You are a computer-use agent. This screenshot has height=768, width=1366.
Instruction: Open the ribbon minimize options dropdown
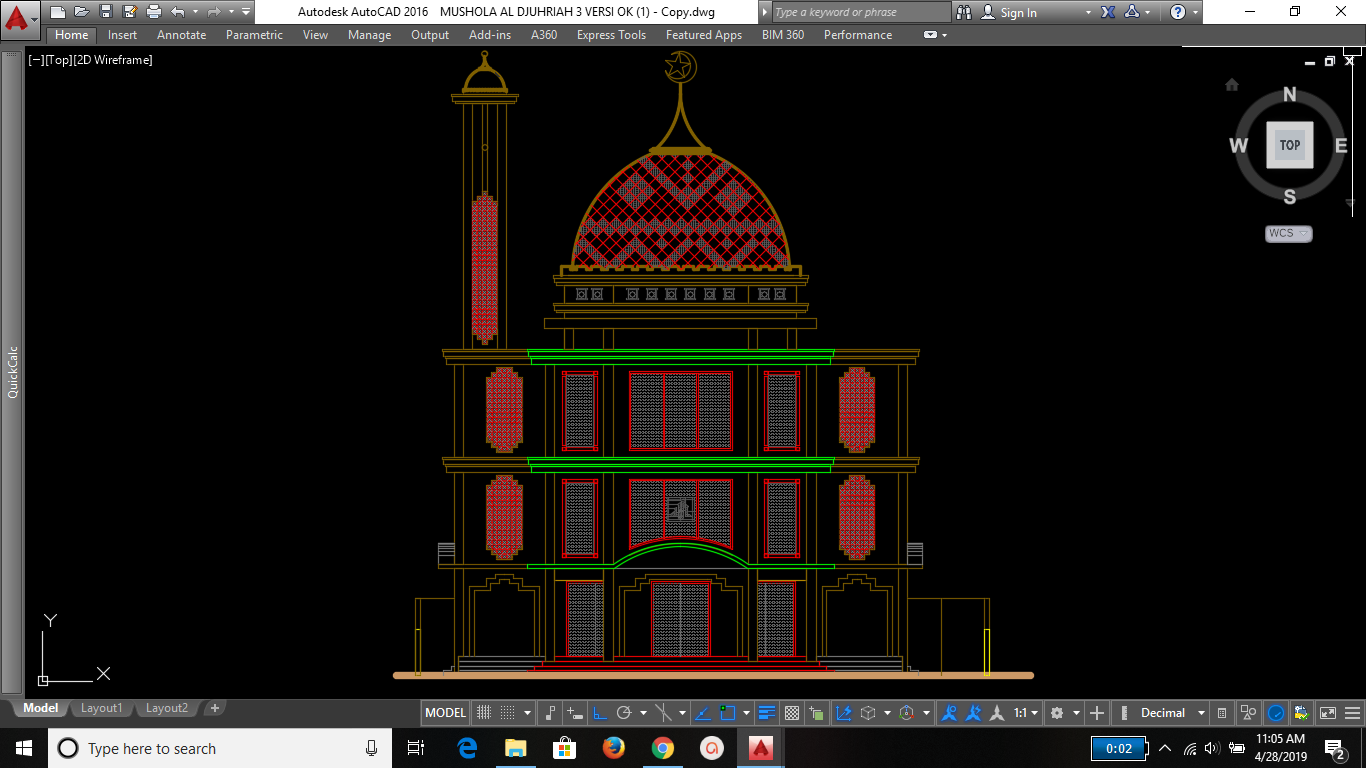point(935,35)
